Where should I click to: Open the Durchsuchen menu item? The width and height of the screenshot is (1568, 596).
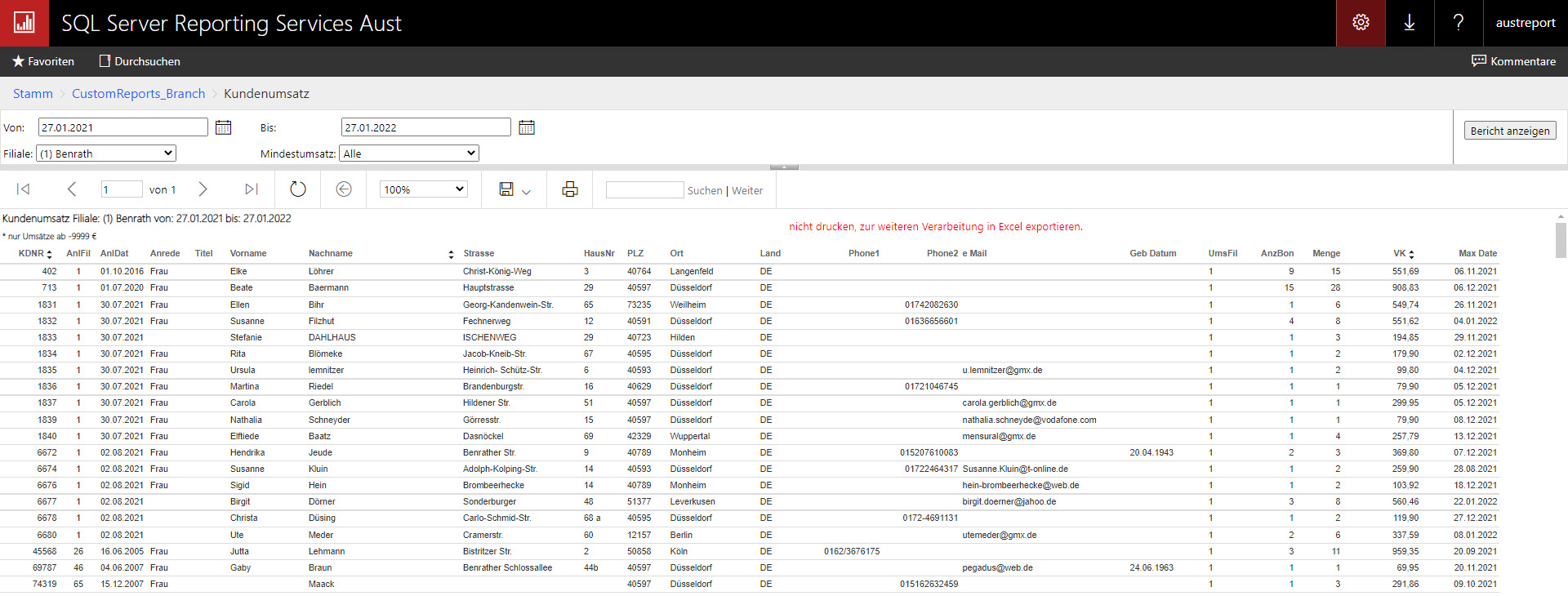[x=140, y=61]
